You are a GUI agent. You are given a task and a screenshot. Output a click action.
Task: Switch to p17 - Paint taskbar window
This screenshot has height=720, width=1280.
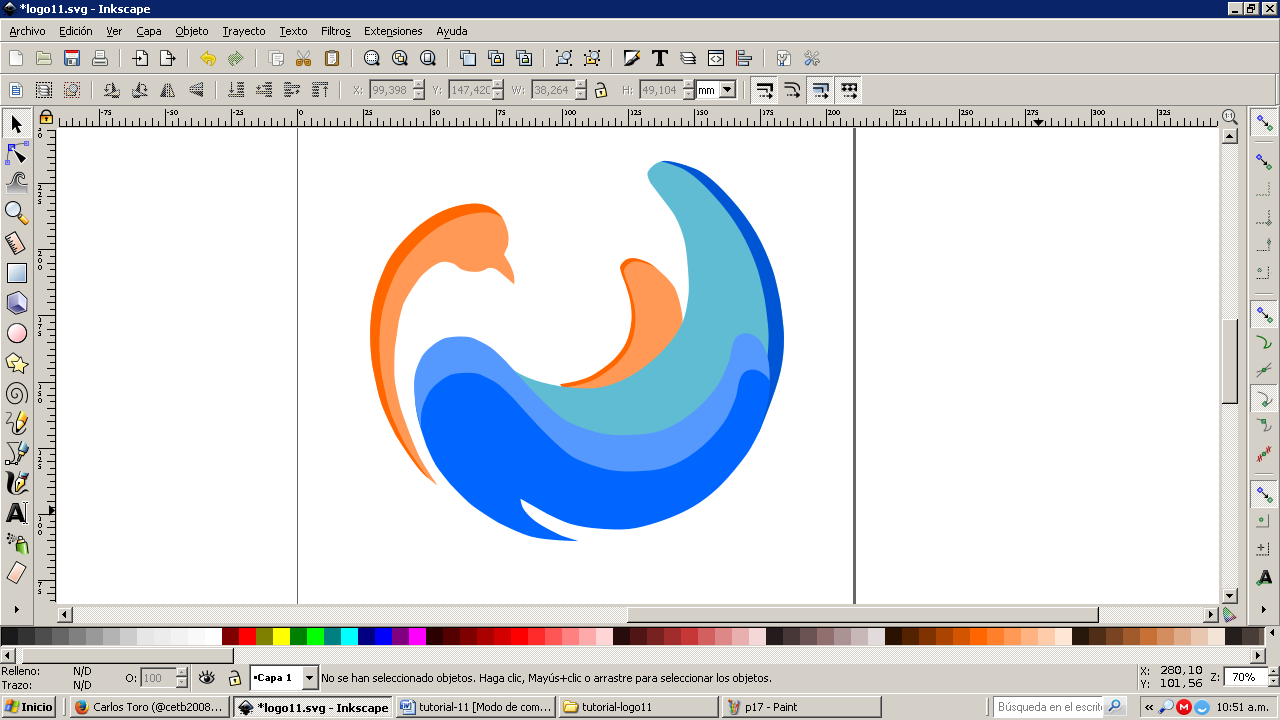801,707
